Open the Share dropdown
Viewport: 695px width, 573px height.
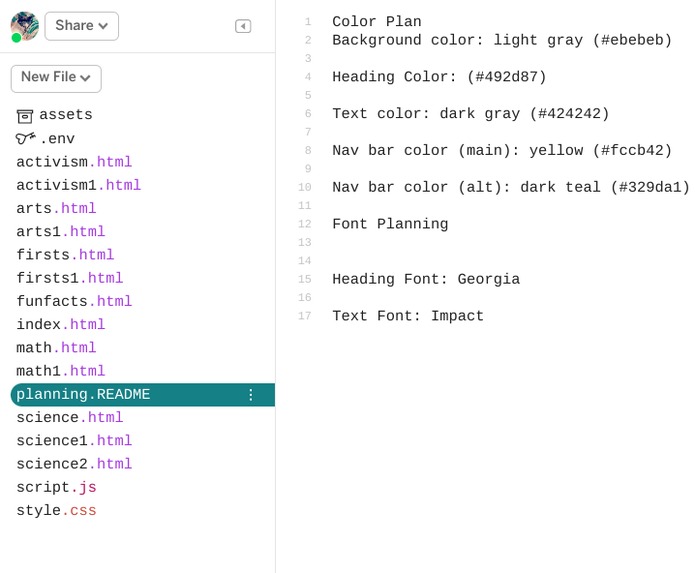(82, 26)
